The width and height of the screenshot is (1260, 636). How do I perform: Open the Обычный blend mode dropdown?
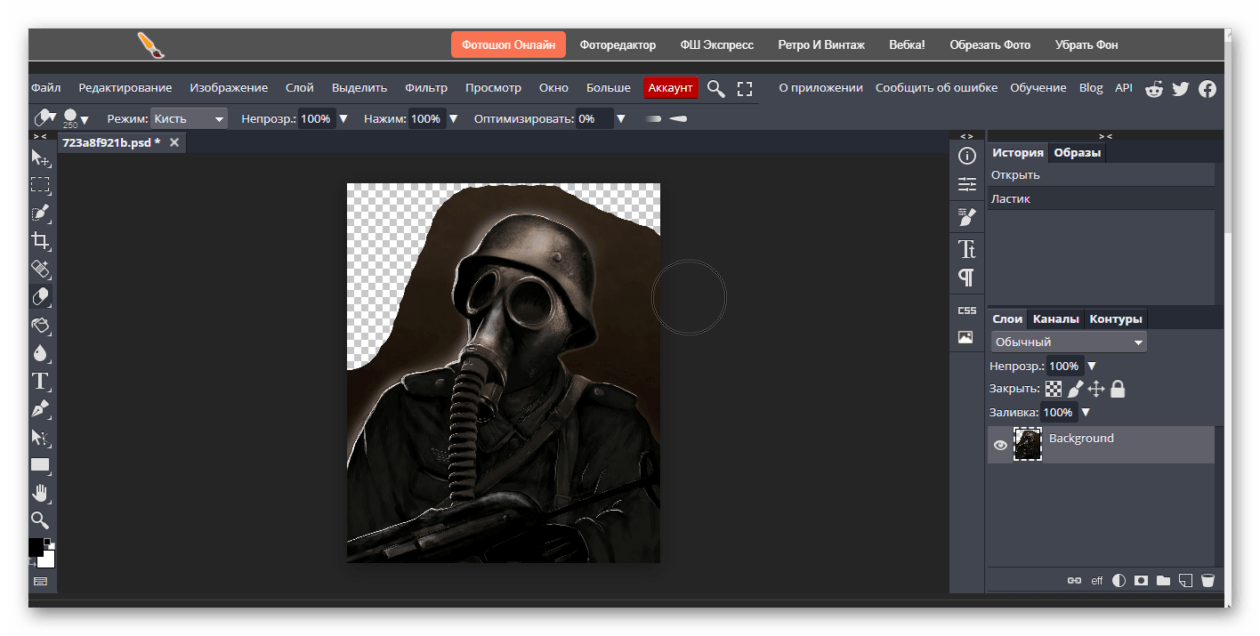tap(1068, 342)
